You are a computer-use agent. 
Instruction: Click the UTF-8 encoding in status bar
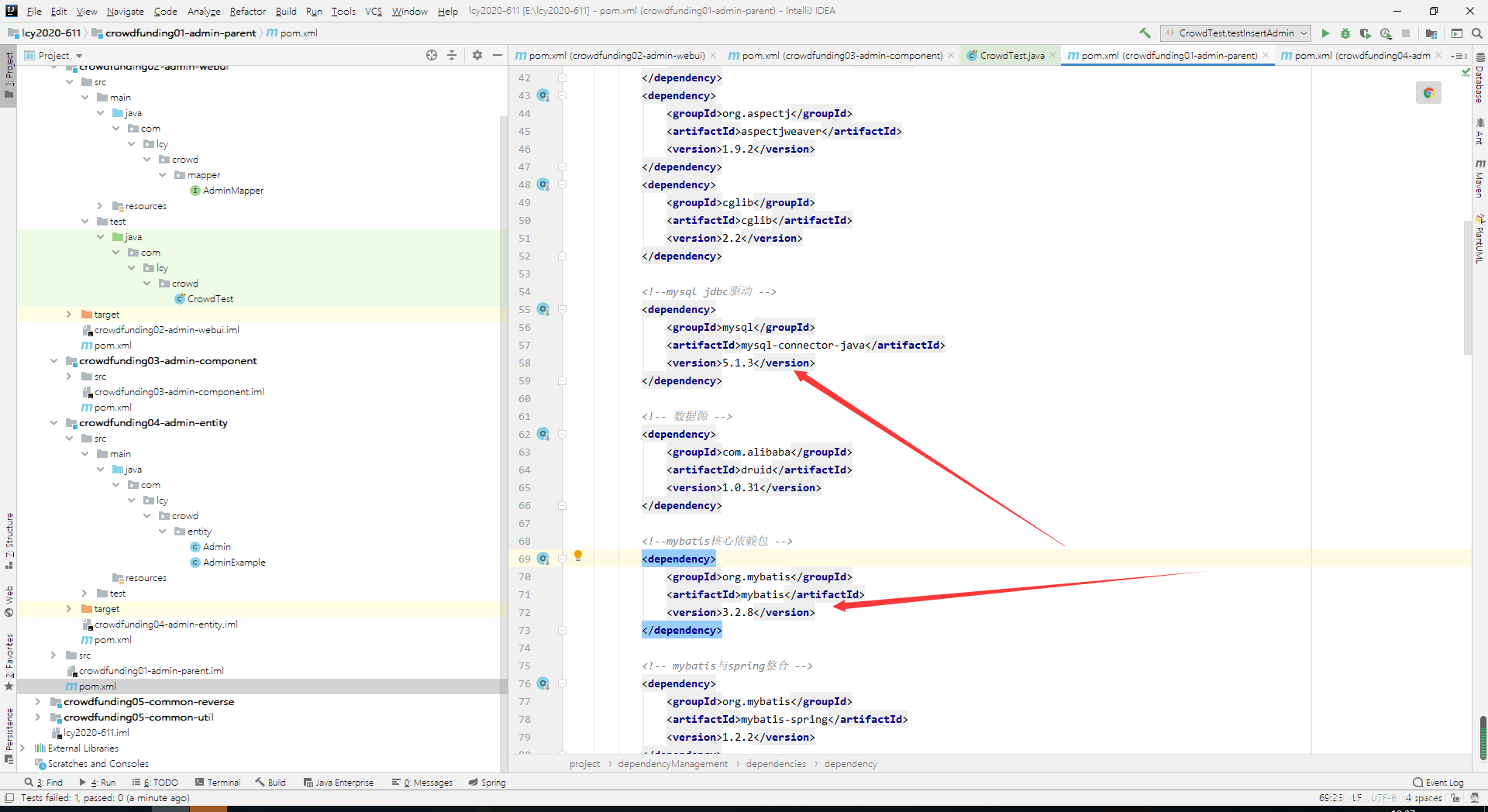pyautogui.click(x=1382, y=798)
